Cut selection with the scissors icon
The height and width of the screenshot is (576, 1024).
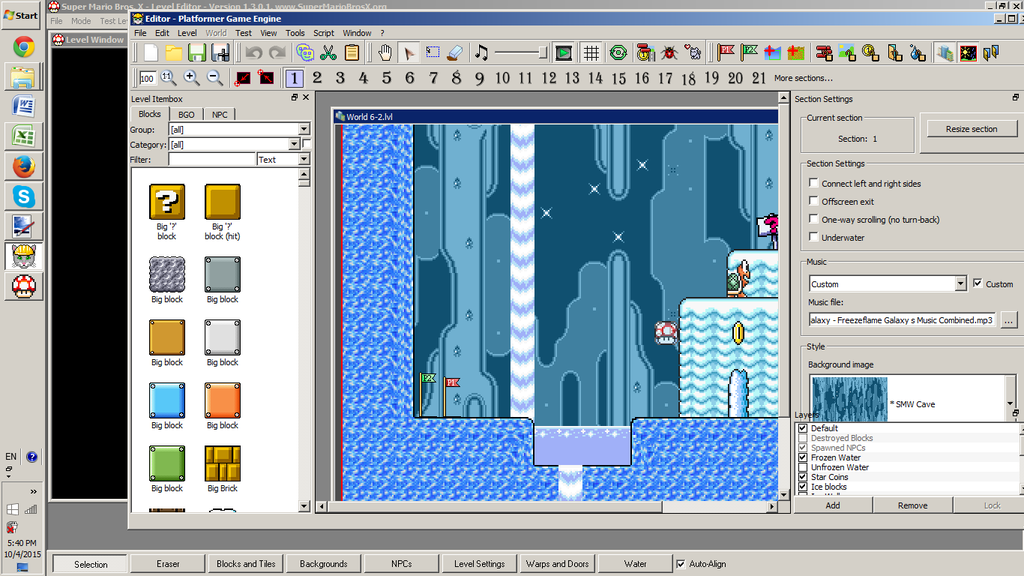pyautogui.click(x=328, y=52)
